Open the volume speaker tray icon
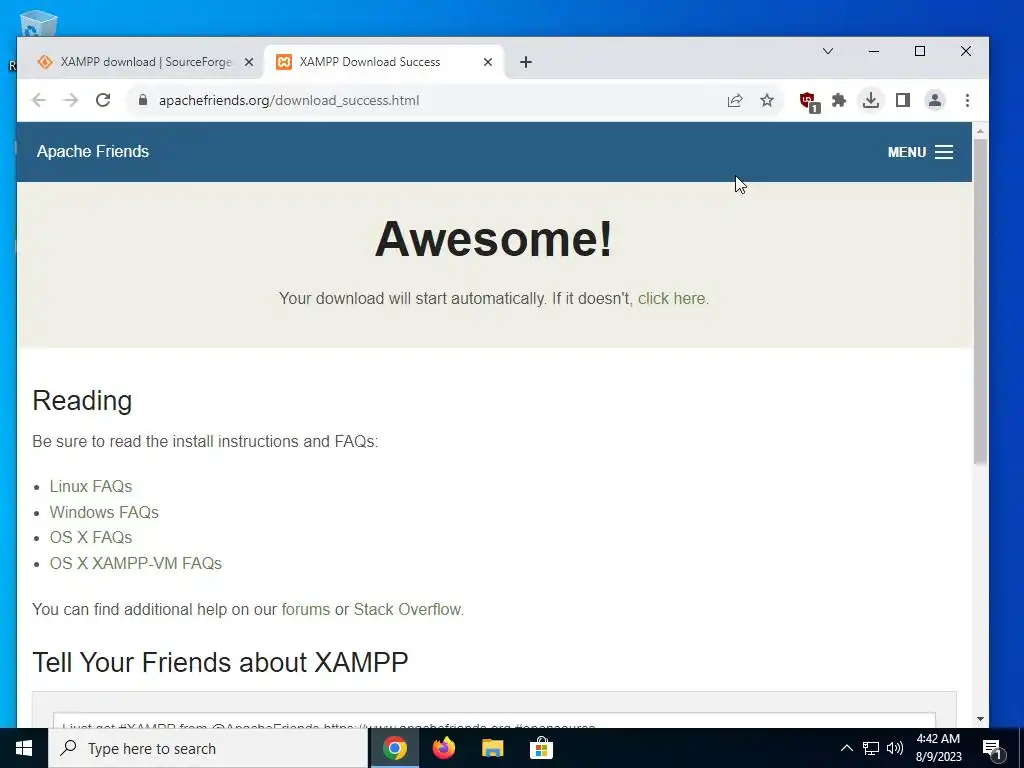Image resolution: width=1024 pixels, height=768 pixels. point(895,748)
